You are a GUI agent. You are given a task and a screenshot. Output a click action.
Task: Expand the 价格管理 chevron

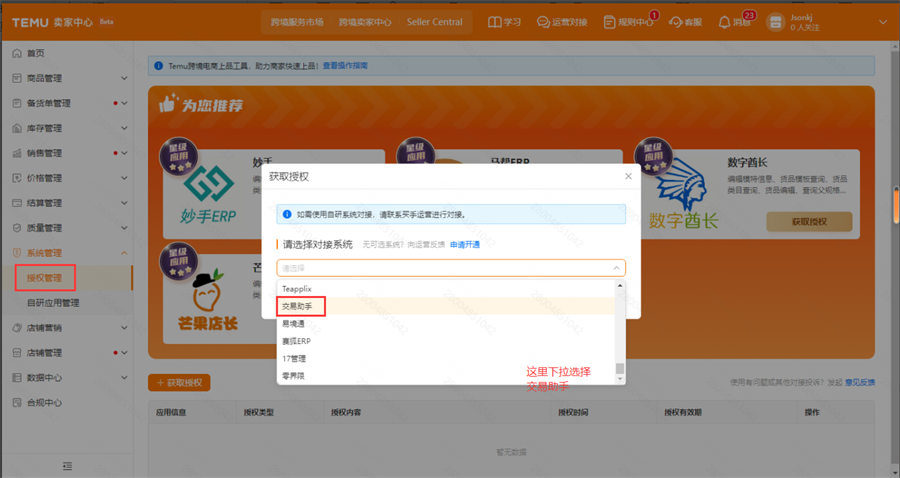coord(124,178)
